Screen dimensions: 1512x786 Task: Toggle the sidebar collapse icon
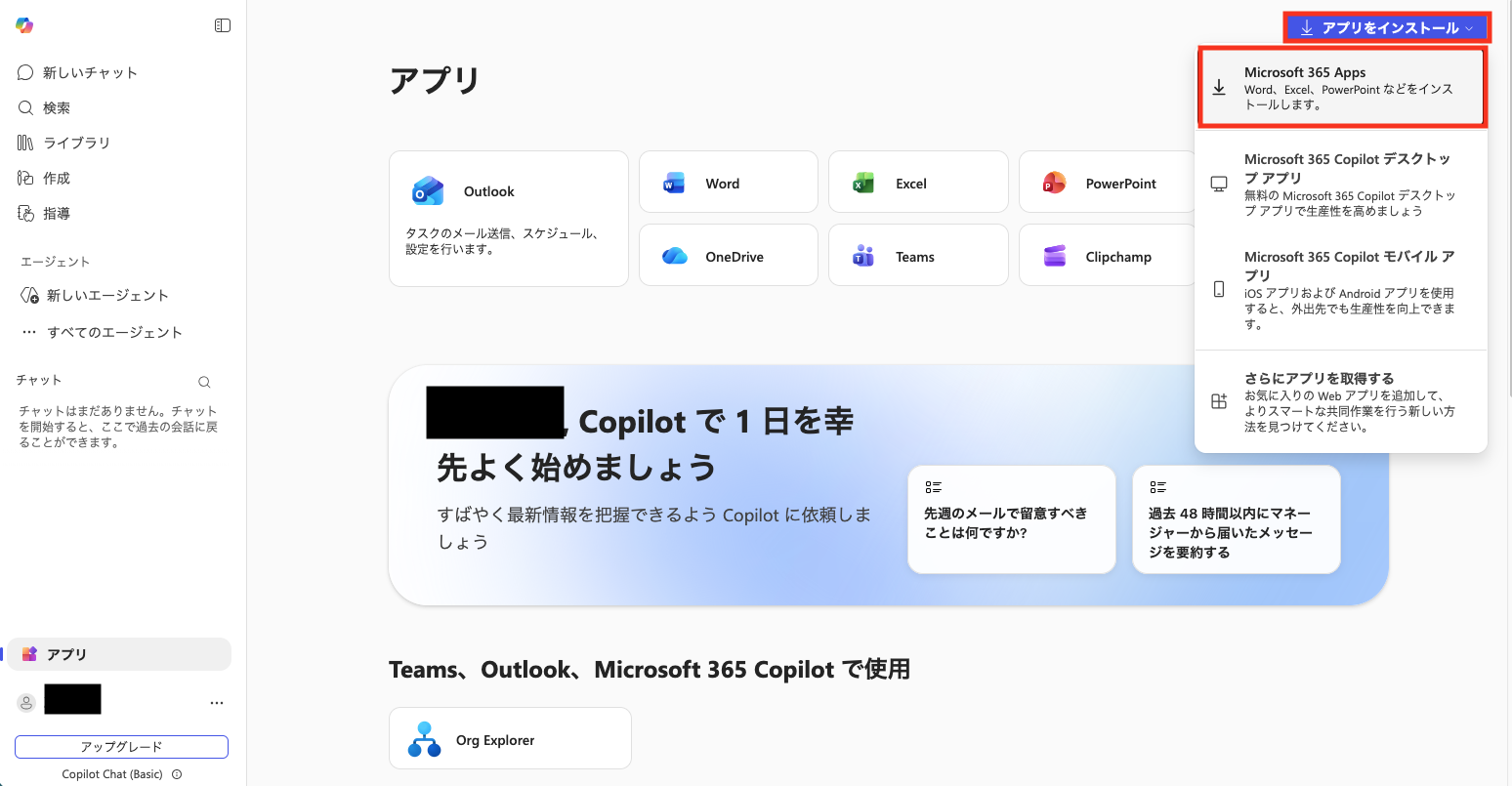(223, 25)
